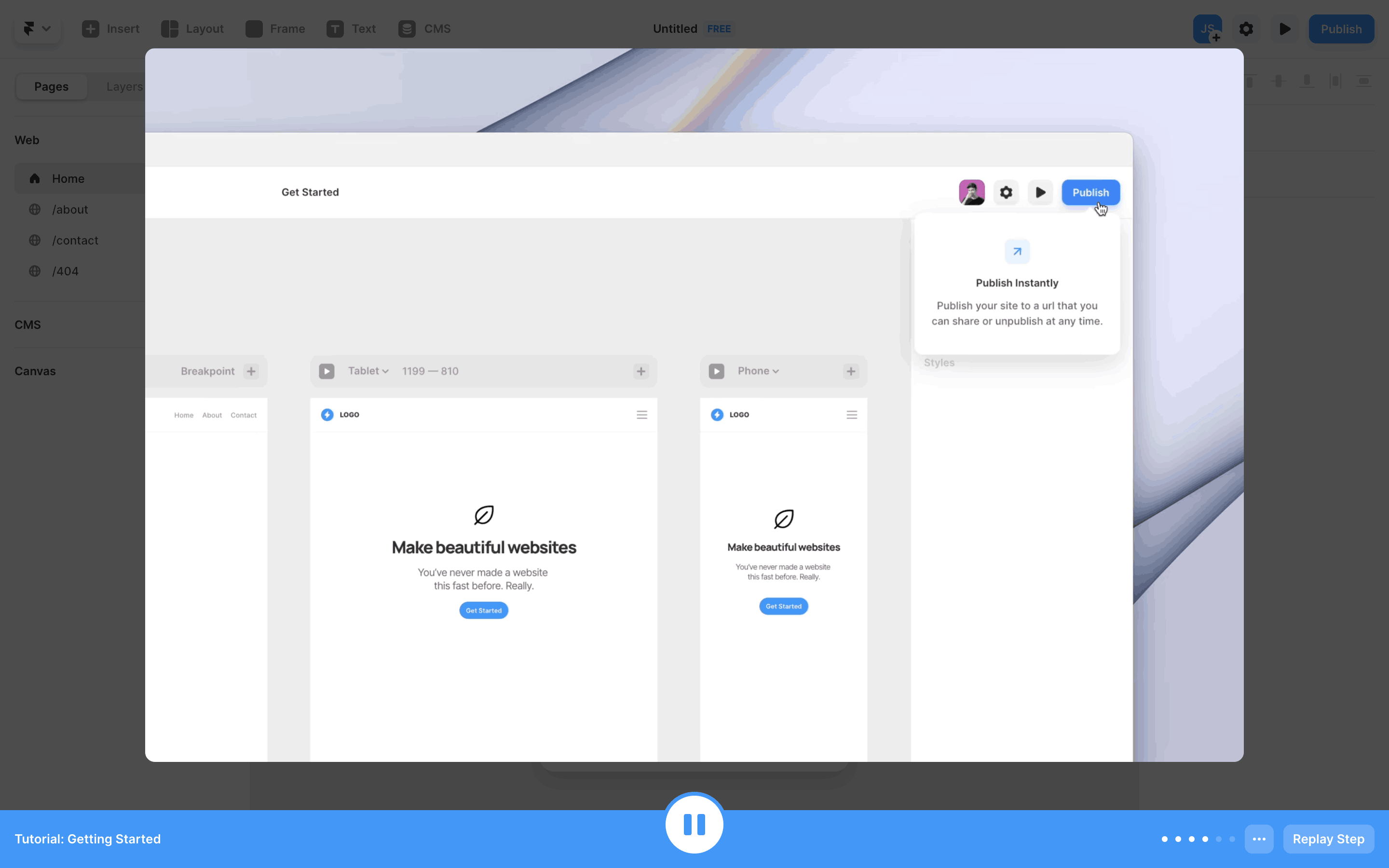1389x868 pixels.
Task: Click the top toolbar preview play icon
Action: pos(1284,29)
